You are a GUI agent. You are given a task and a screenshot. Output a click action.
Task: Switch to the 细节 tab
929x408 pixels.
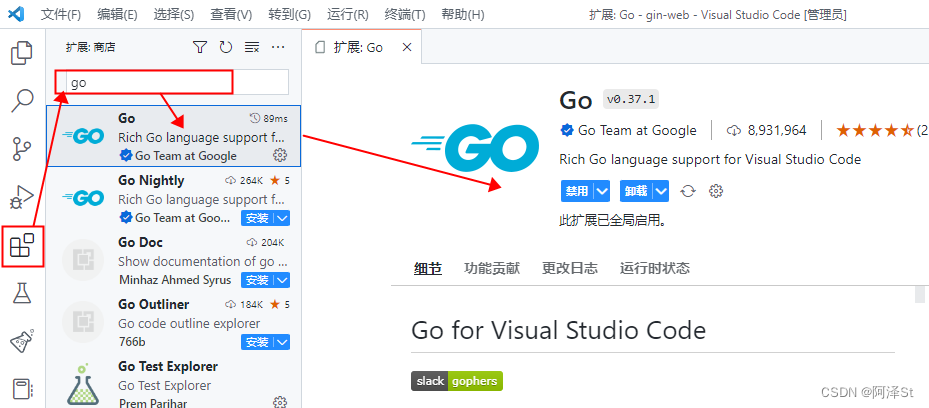[x=428, y=268]
